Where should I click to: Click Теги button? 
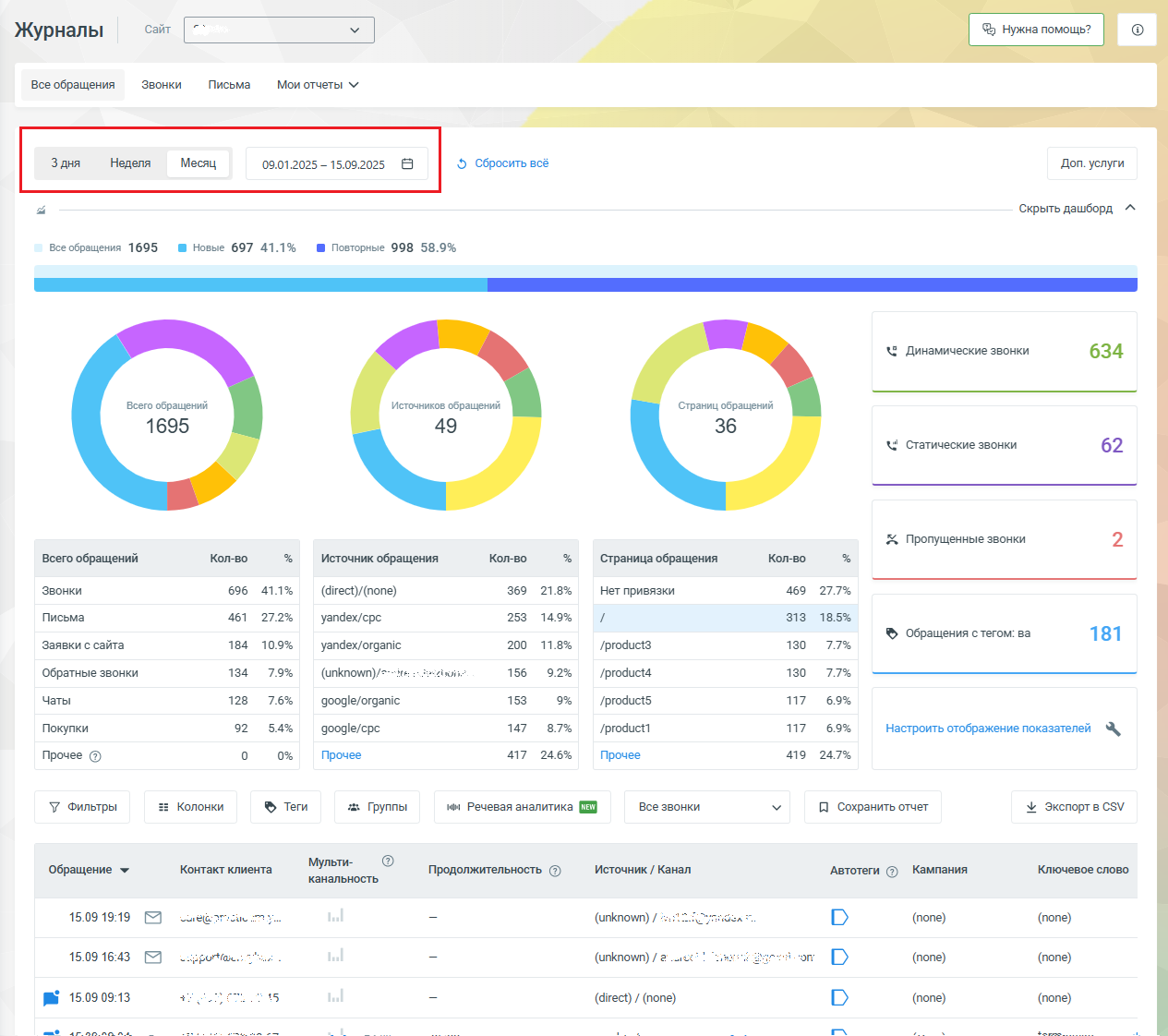click(x=285, y=807)
